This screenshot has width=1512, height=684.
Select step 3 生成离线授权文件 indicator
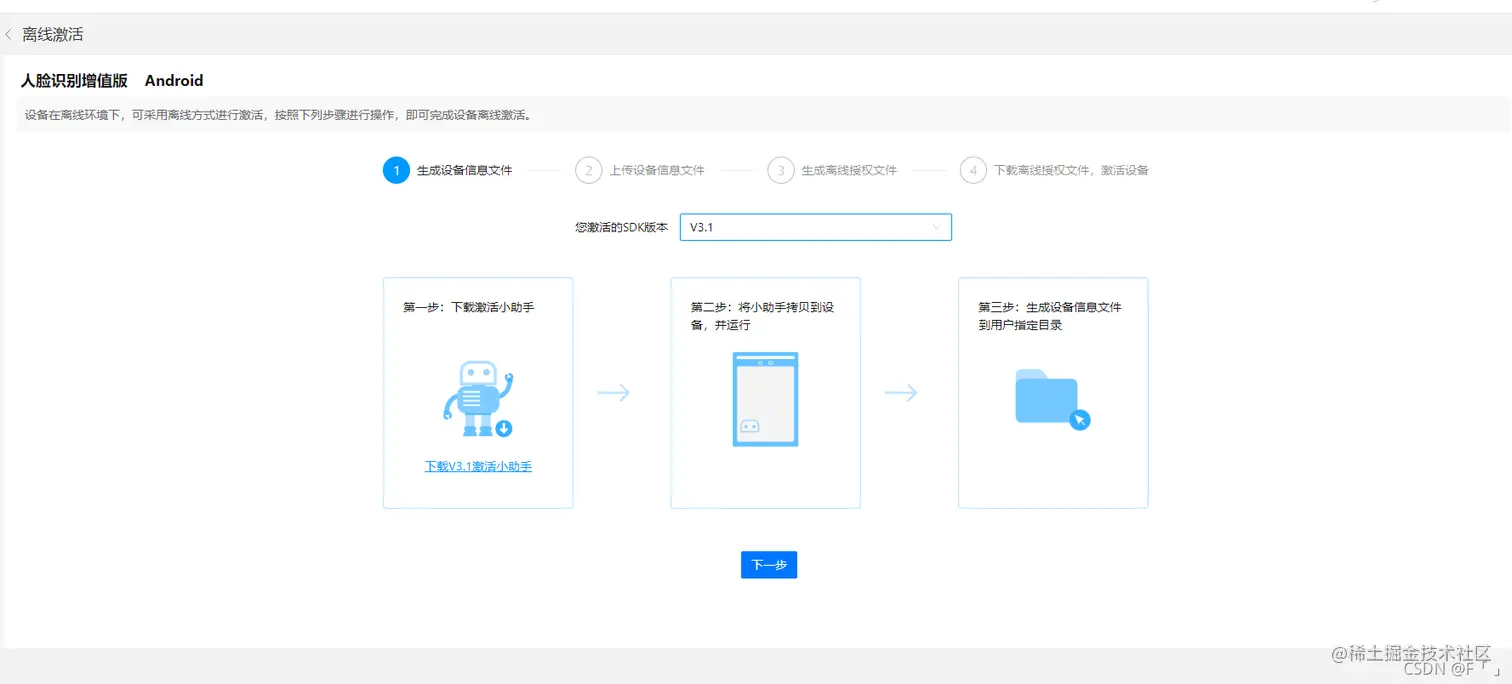click(x=781, y=170)
